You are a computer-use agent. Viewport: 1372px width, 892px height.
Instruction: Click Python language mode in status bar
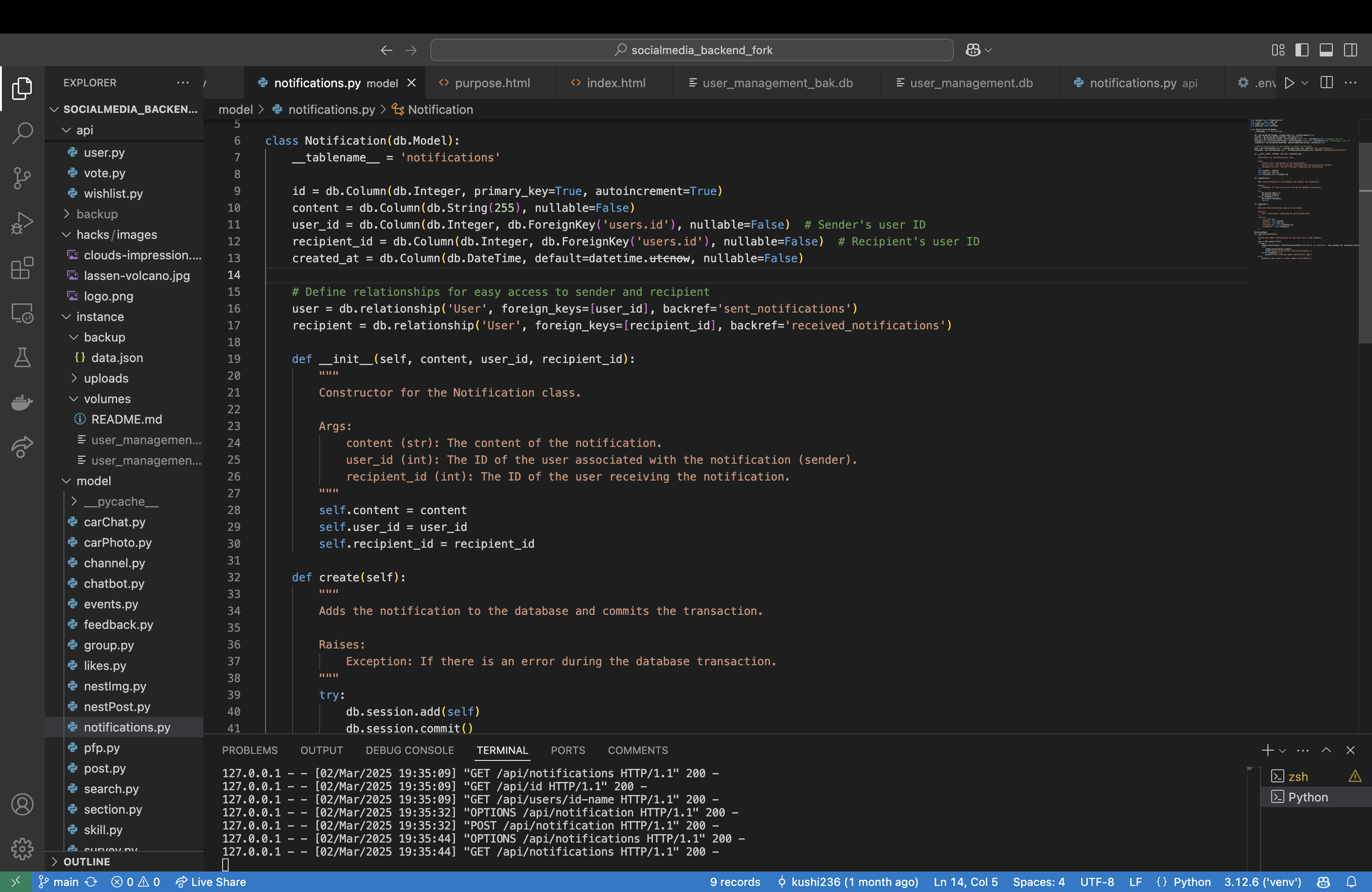(1191, 882)
